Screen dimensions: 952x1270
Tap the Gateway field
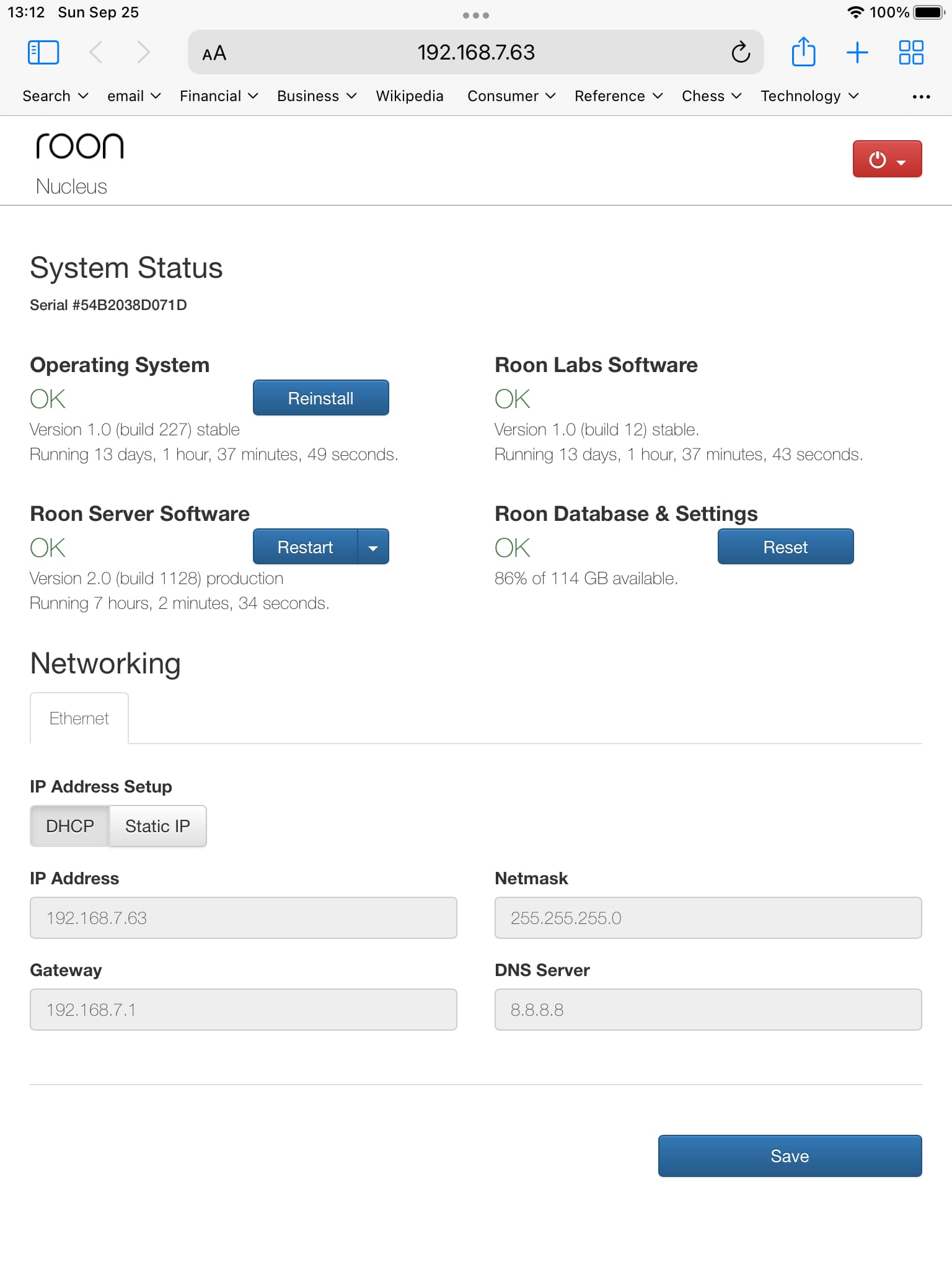click(x=244, y=1010)
